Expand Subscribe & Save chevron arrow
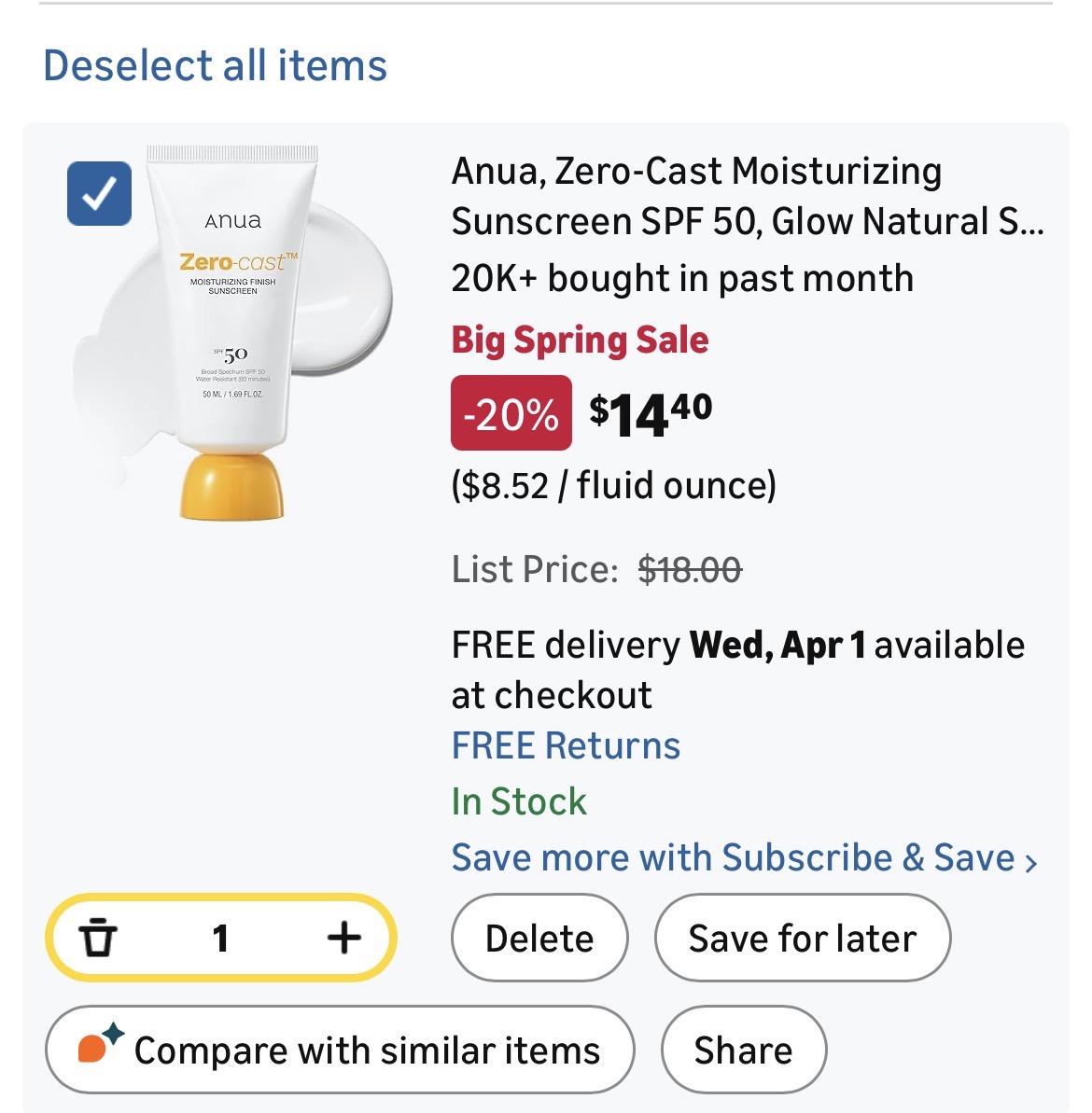The image size is (1092, 1113). [x=1030, y=863]
